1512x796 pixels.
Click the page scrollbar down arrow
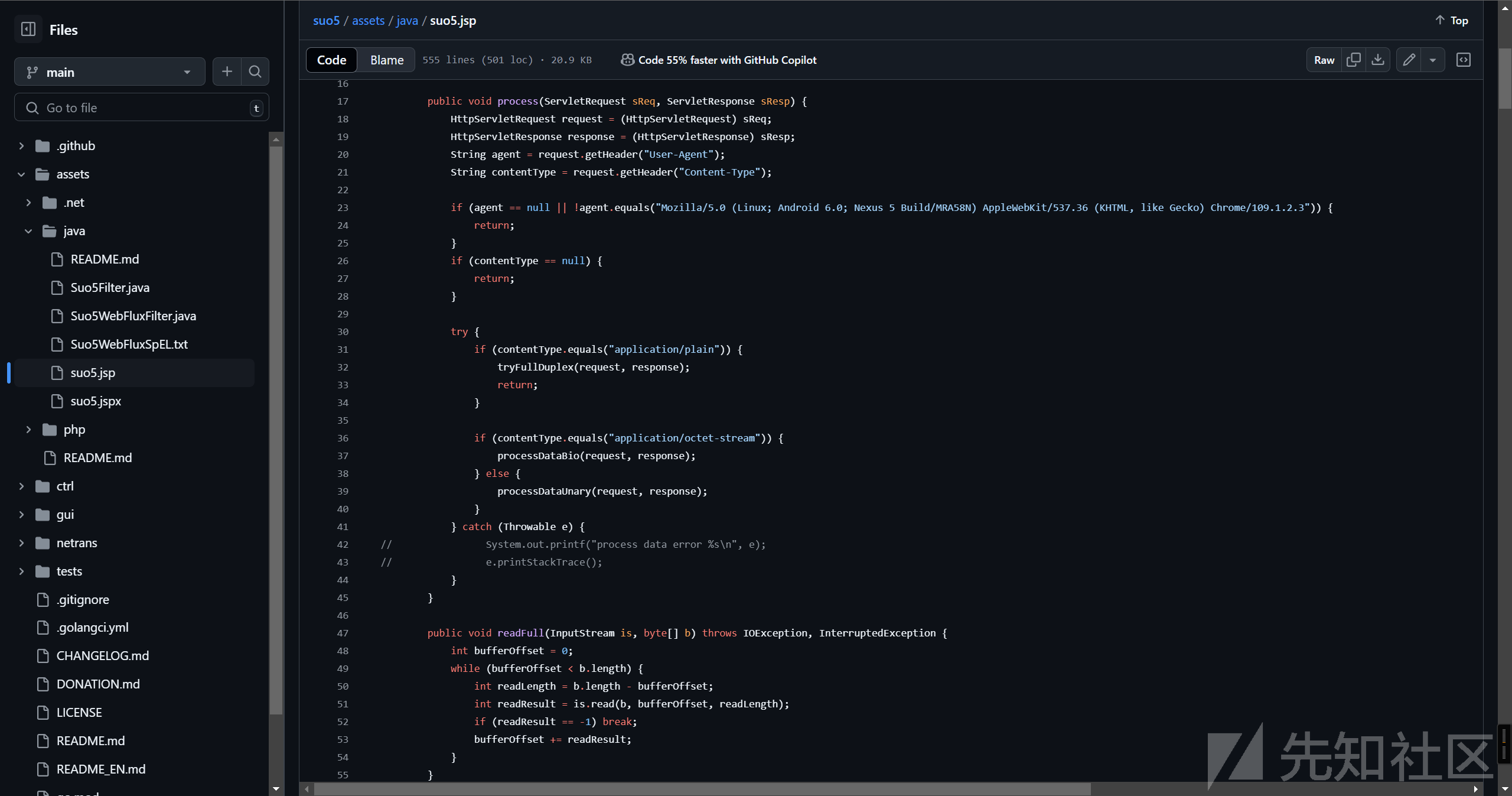1505,789
